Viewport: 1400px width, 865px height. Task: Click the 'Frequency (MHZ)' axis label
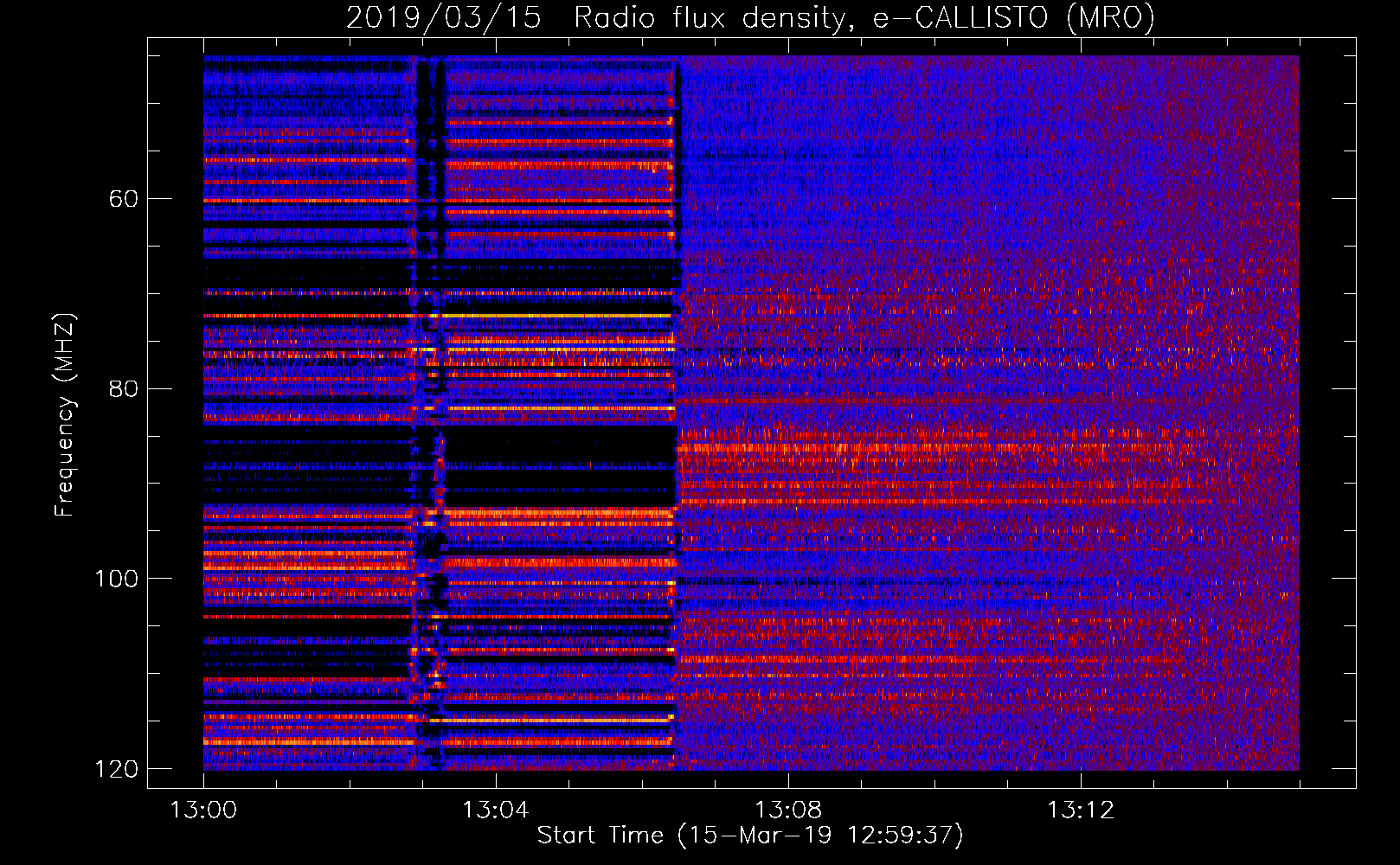[65, 414]
